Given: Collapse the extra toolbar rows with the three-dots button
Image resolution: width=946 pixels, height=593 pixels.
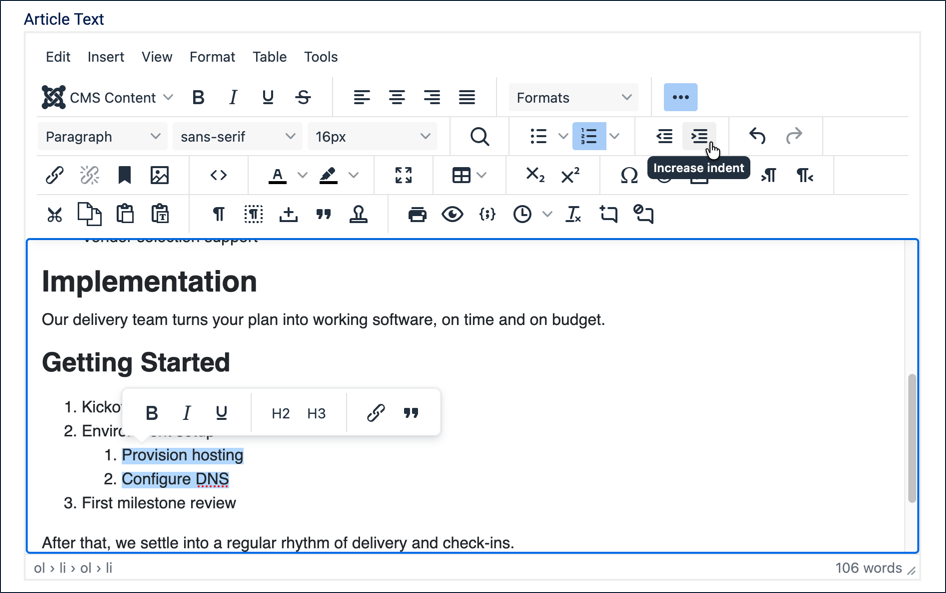Looking at the screenshot, I should [681, 97].
